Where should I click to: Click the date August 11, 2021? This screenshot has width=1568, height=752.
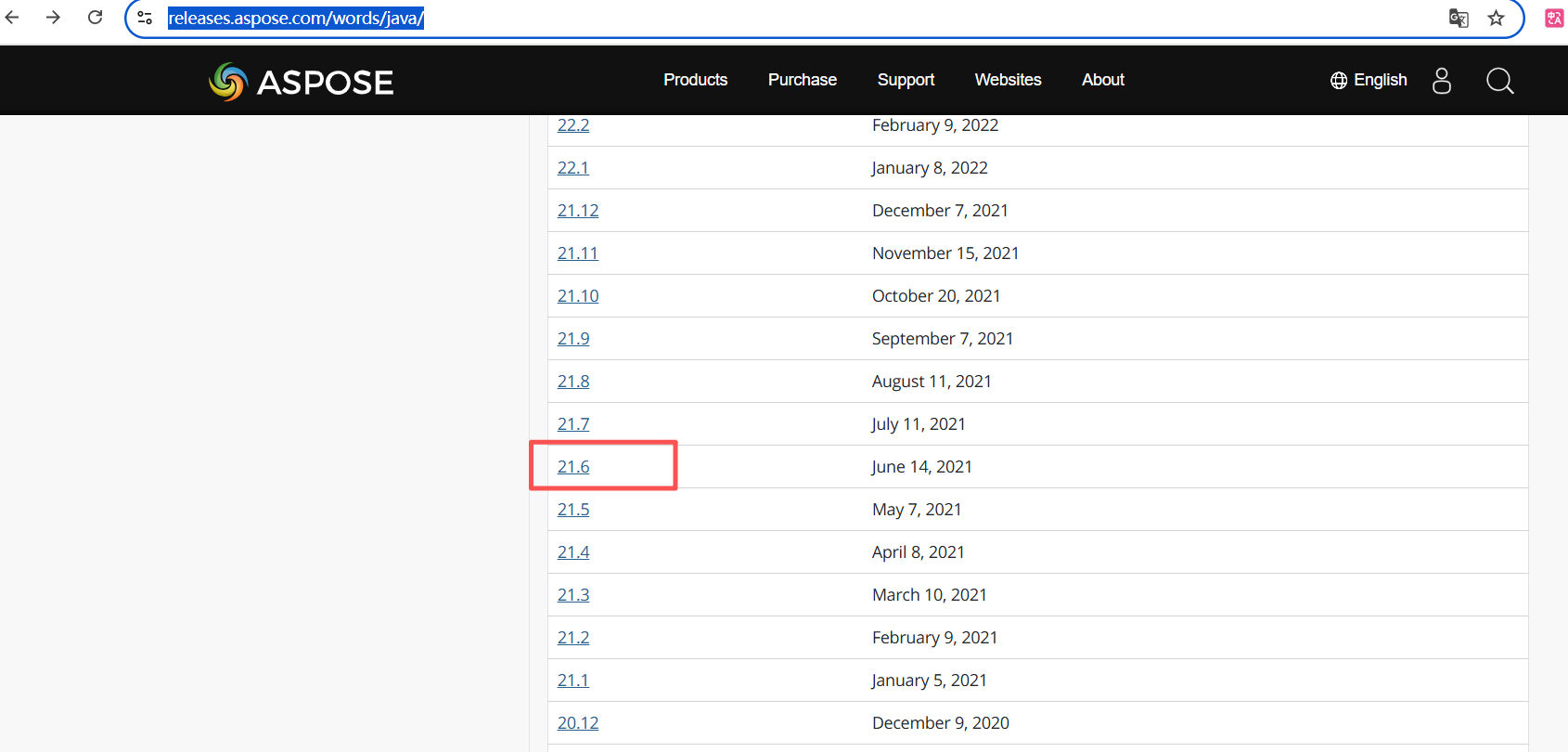(932, 382)
